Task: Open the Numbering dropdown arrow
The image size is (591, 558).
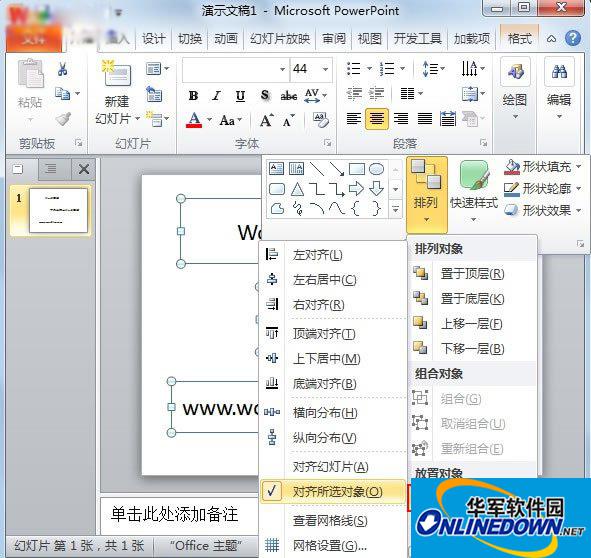Action: 403,69
